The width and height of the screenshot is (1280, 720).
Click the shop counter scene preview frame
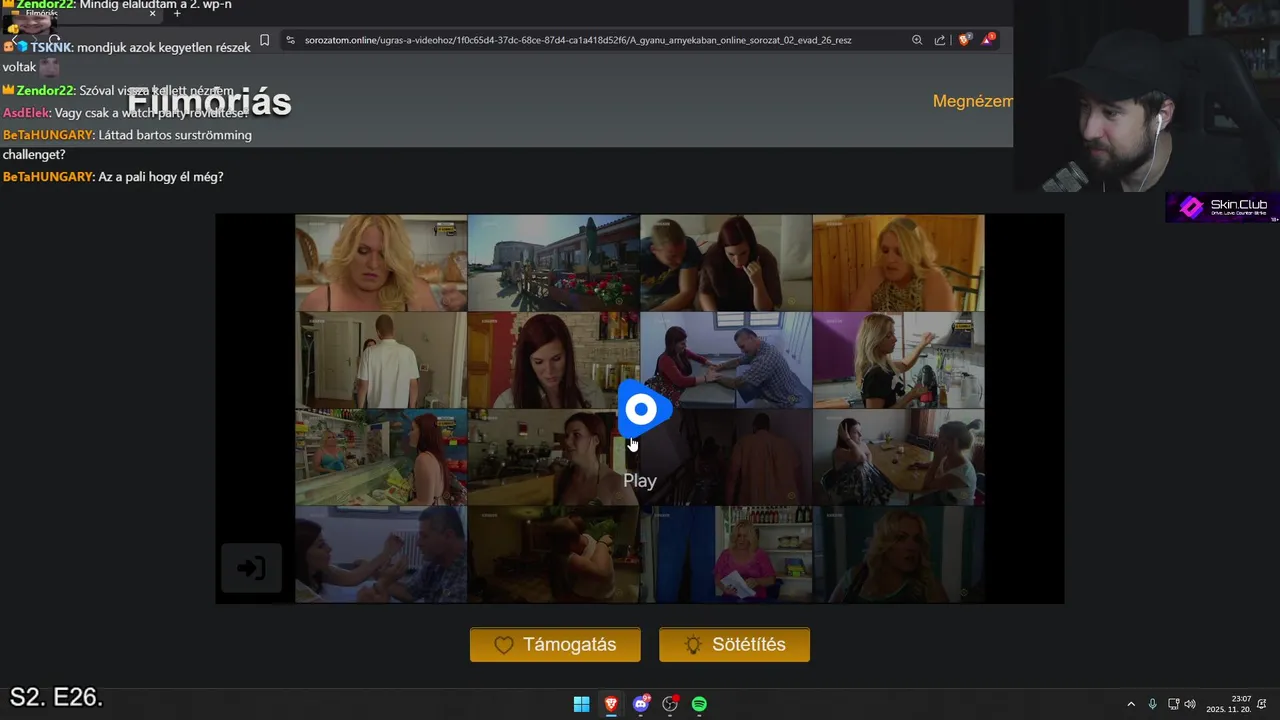click(x=381, y=457)
